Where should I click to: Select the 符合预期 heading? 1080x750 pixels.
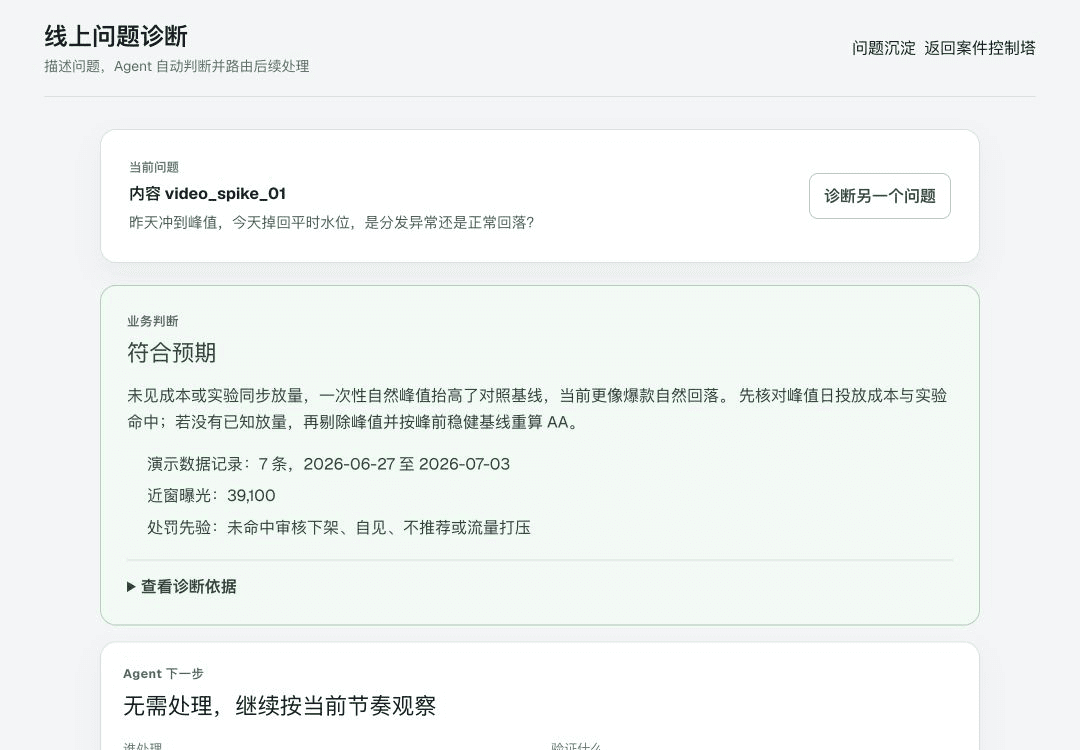pyautogui.click(x=172, y=353)
